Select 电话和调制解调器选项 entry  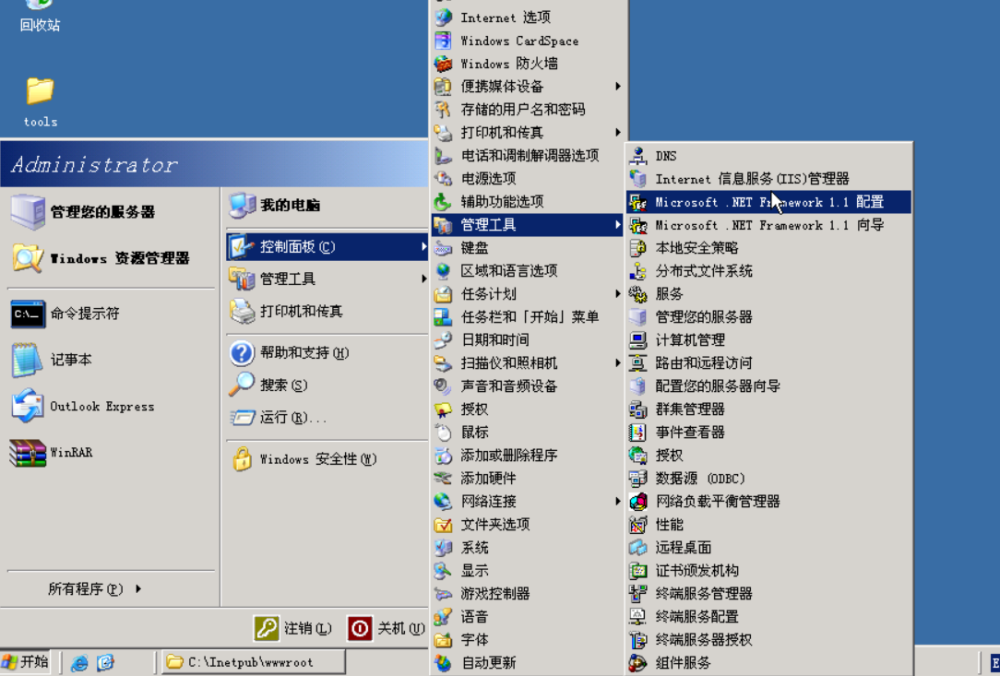[x=527, y=156]
